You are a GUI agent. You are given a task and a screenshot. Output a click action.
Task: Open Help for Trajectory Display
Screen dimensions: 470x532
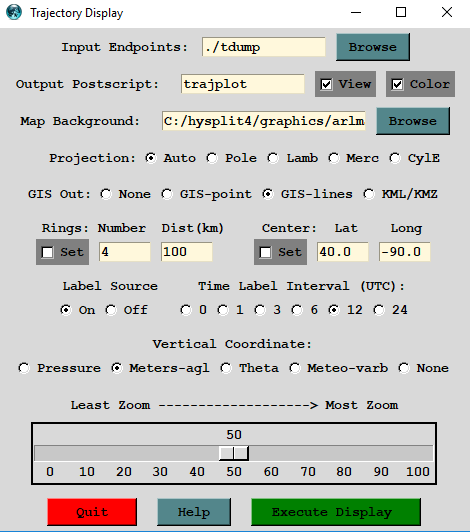[x=194, y=512]
